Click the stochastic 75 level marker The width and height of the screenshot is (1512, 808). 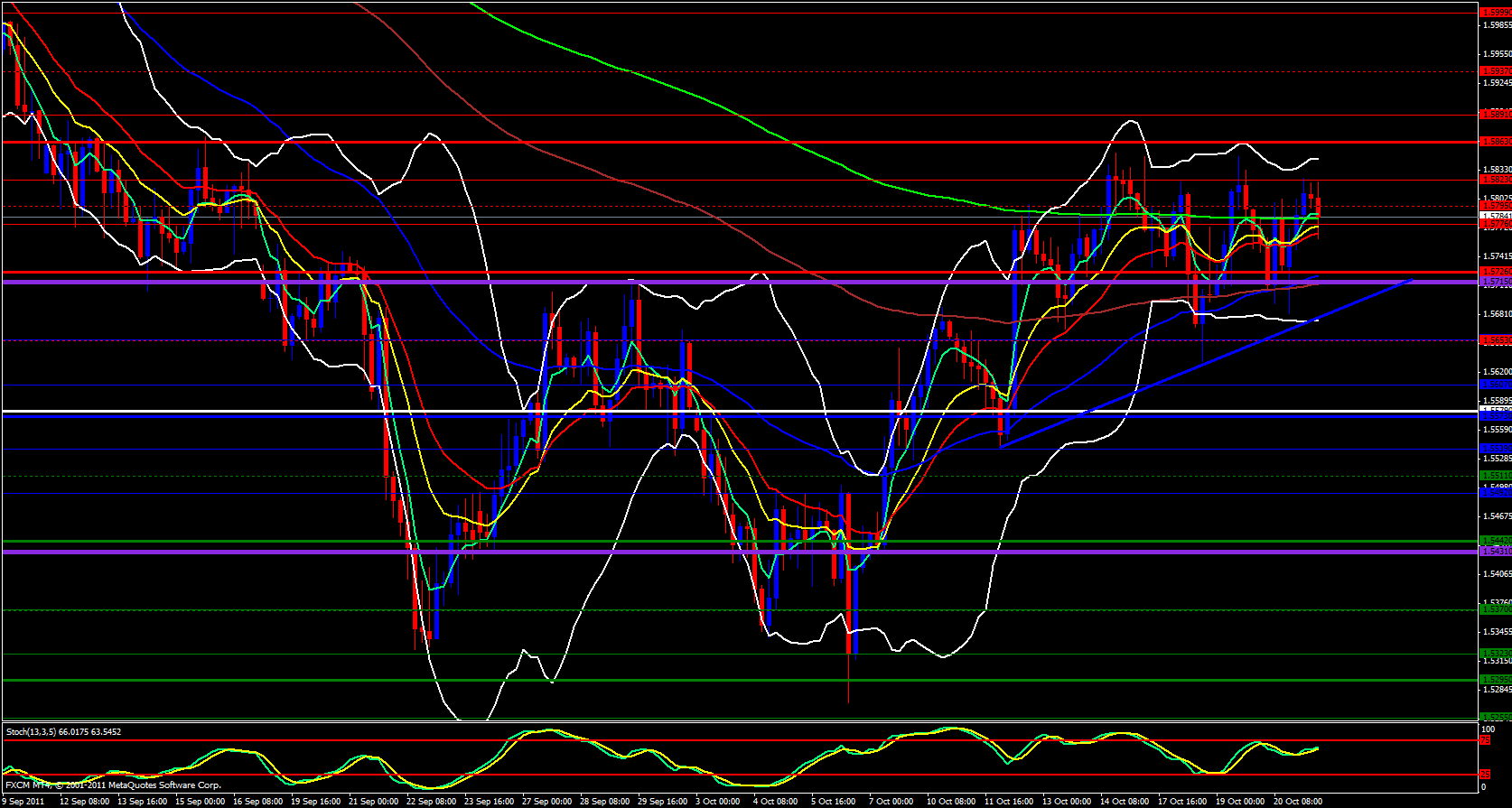click(x=1484, y=740)
